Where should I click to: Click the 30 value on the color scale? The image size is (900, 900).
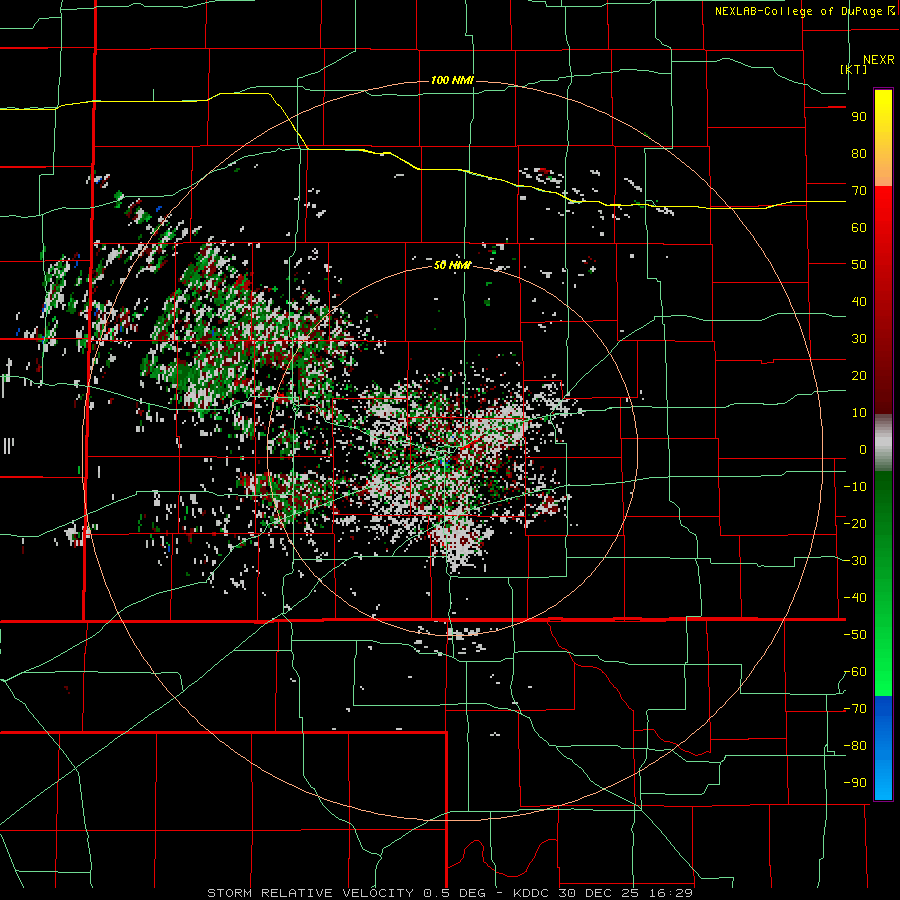coord(859,339)
